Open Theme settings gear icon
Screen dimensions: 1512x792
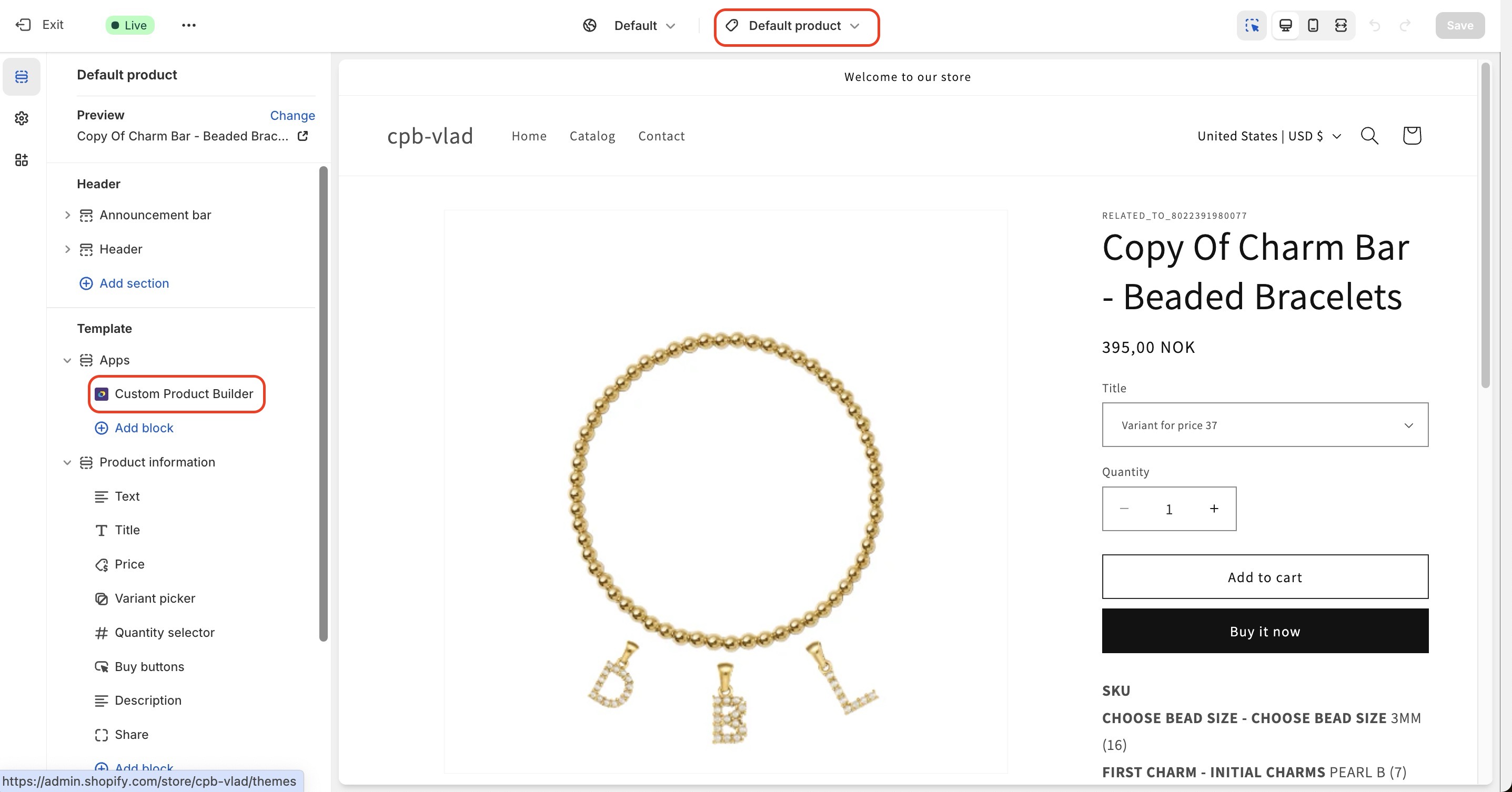[x=22, y=118]
